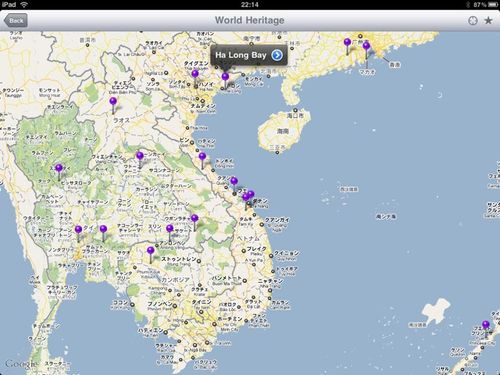
Task: Open the favorites star icon
Action: click(488, 21)
